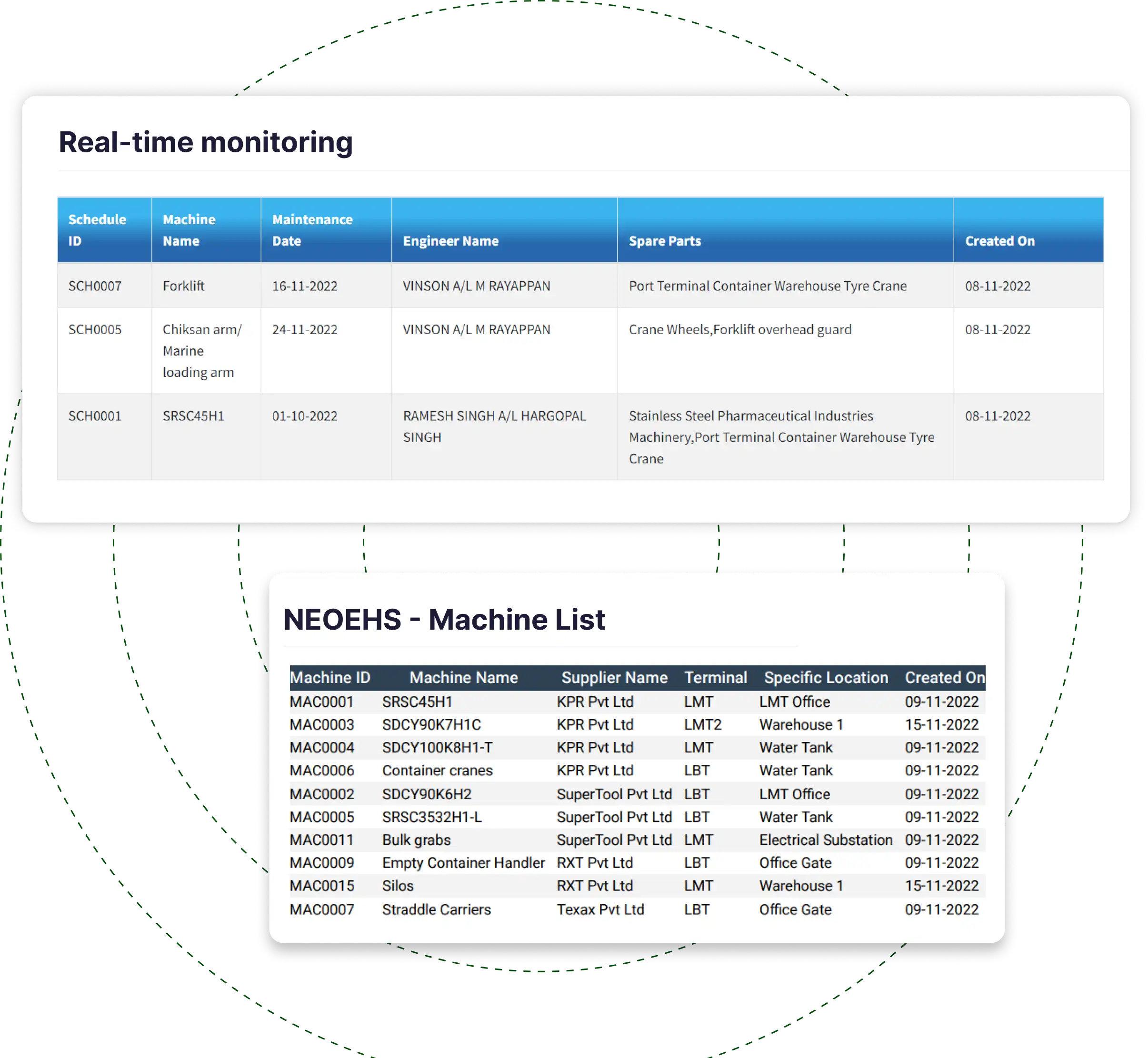
Task: Select machine row MAC0002
Action: (638, 794)
